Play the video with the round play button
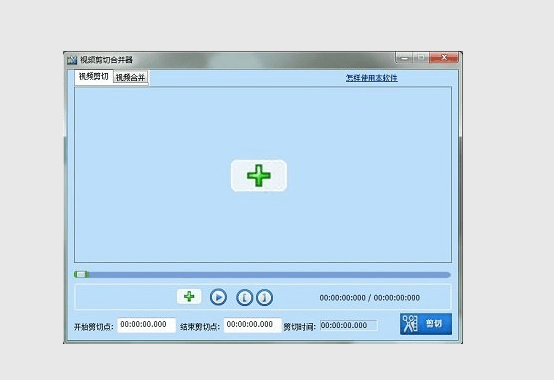The width and height of the screenshot is (554, 380). pyautogui.click(x=218, y=297)
